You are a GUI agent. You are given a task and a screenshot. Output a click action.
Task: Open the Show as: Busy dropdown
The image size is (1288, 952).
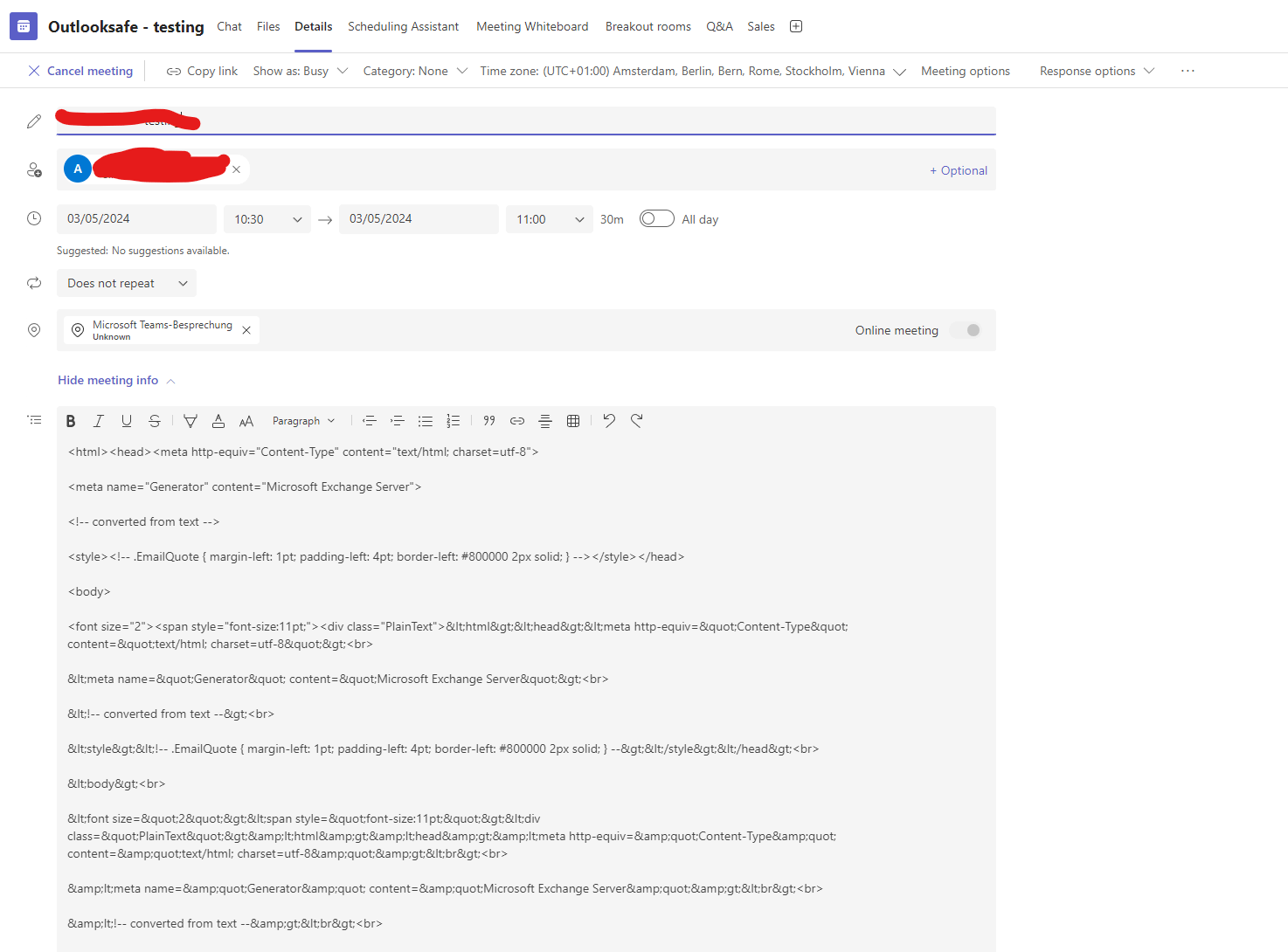click(x=301, y=71)
